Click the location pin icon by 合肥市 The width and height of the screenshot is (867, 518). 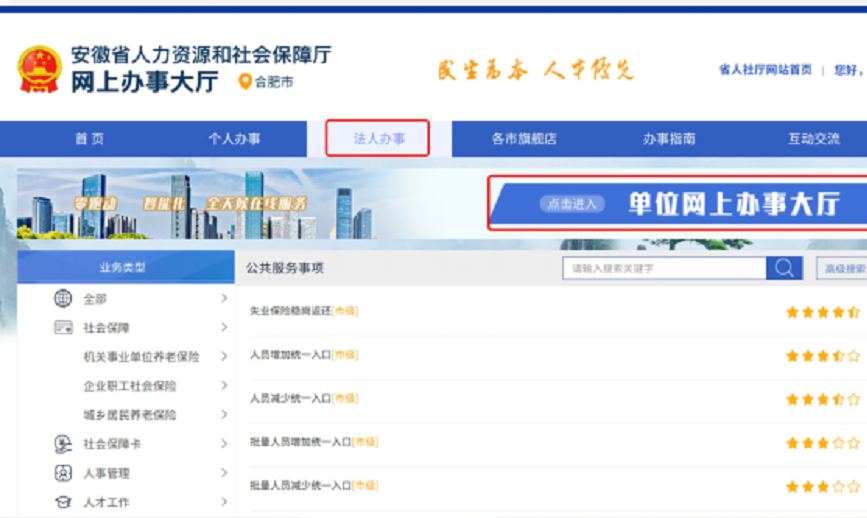(244, 82)
